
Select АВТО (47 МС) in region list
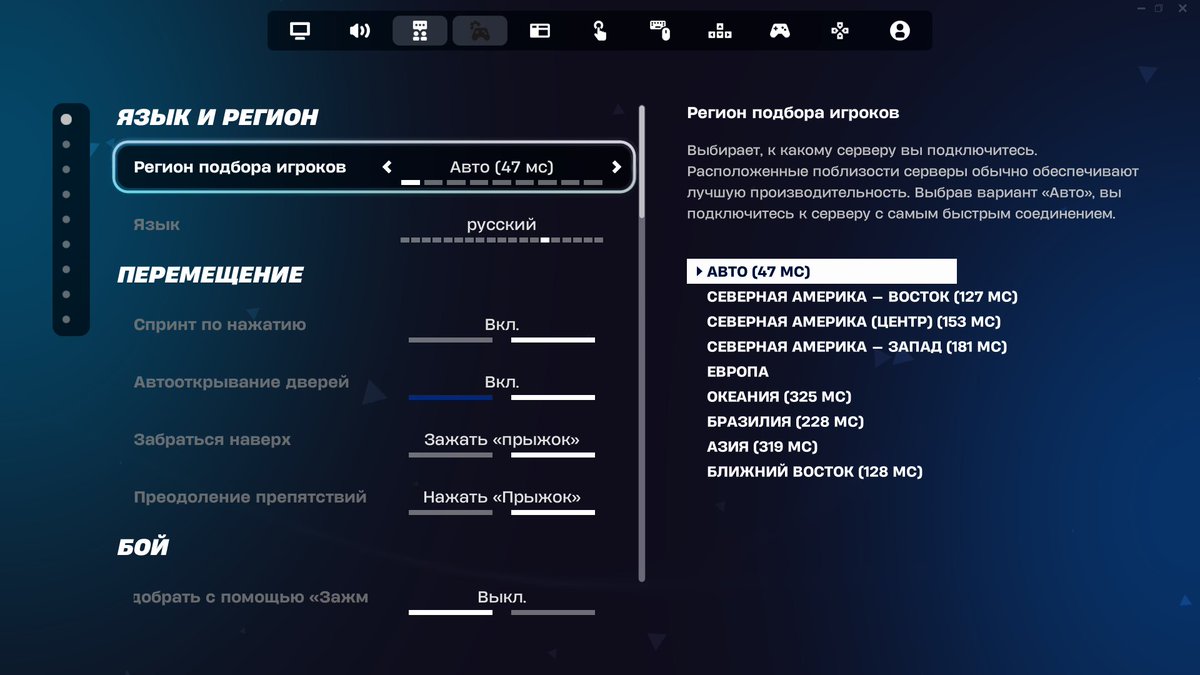(x=822, y=272)
